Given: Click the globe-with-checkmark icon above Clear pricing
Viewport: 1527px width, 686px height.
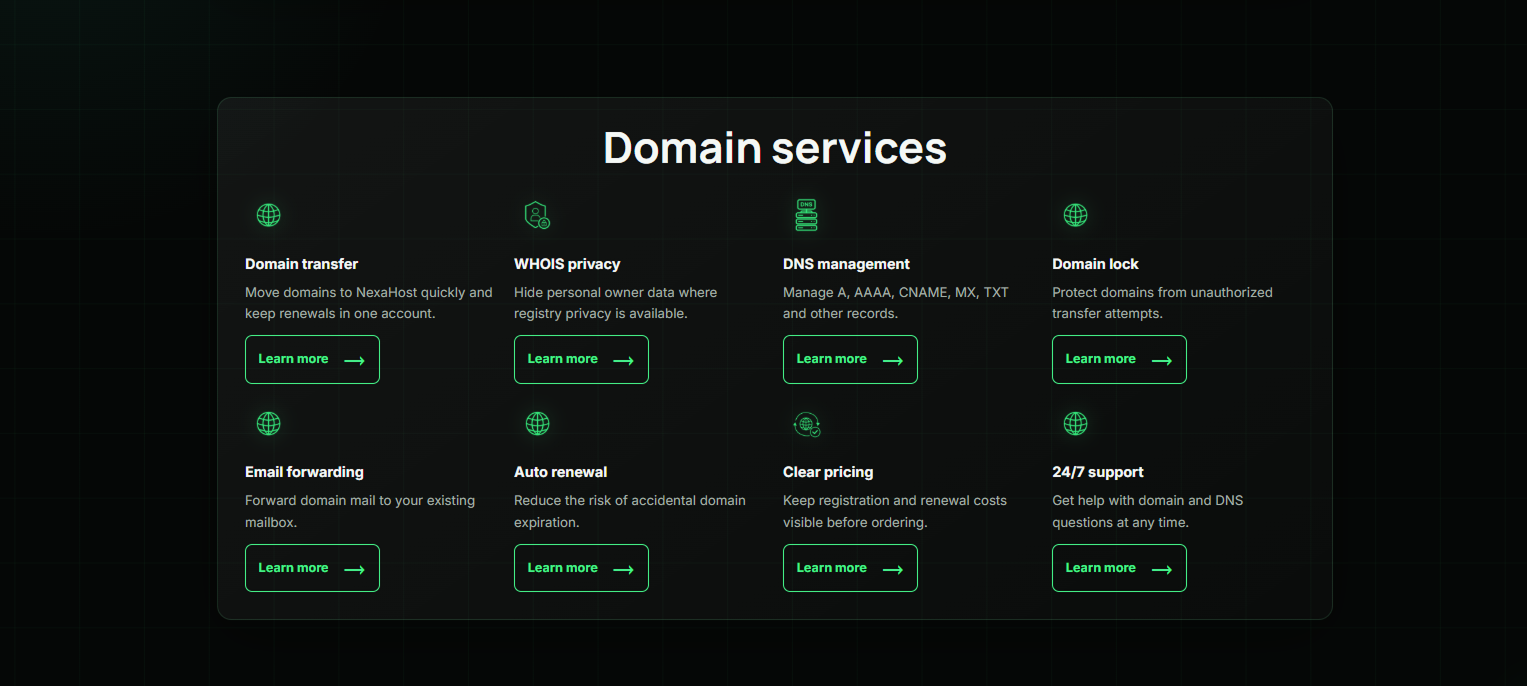Looking at the screenshot, I should (806, 424).
